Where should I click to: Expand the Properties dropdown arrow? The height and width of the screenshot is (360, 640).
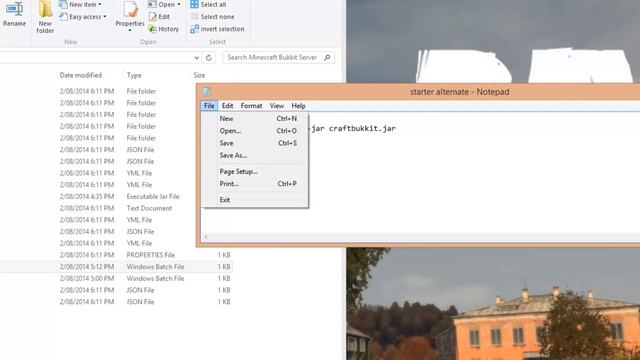(x=130, y=31)
